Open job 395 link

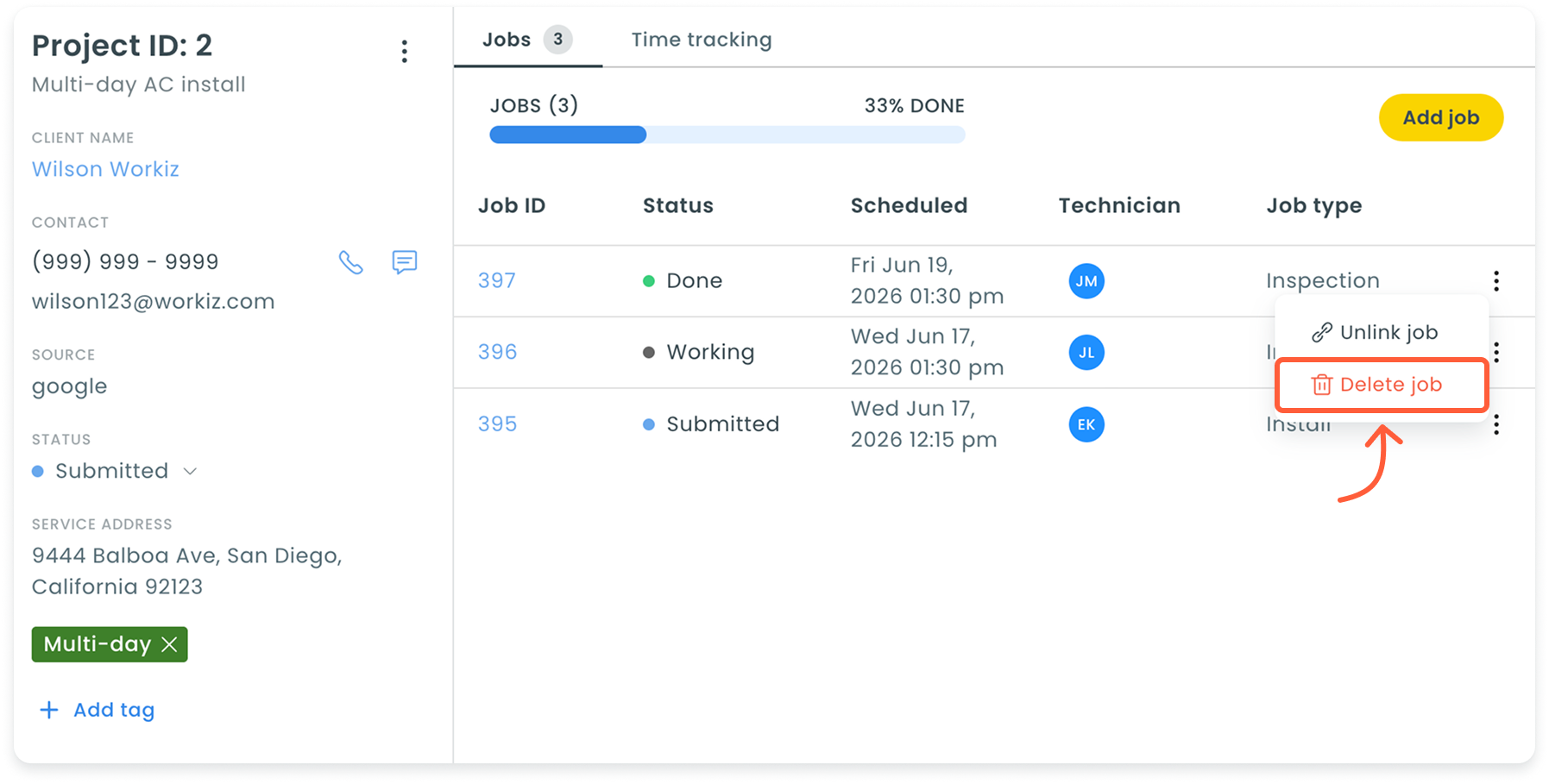point(498,423)
